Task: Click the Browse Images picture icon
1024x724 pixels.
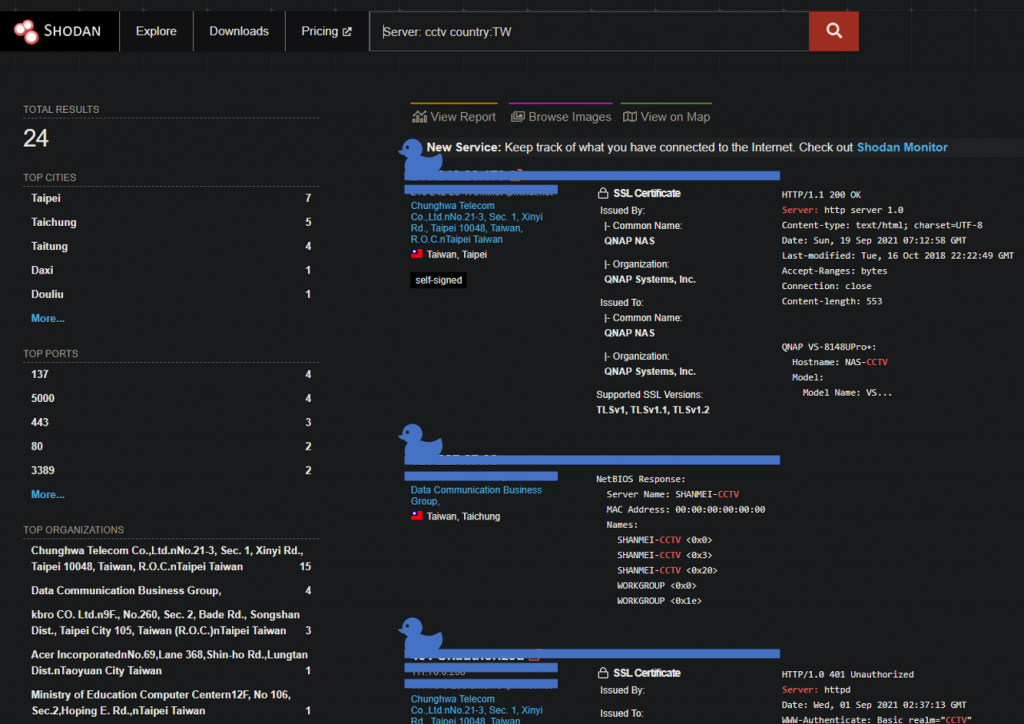Action: (517, 117)
